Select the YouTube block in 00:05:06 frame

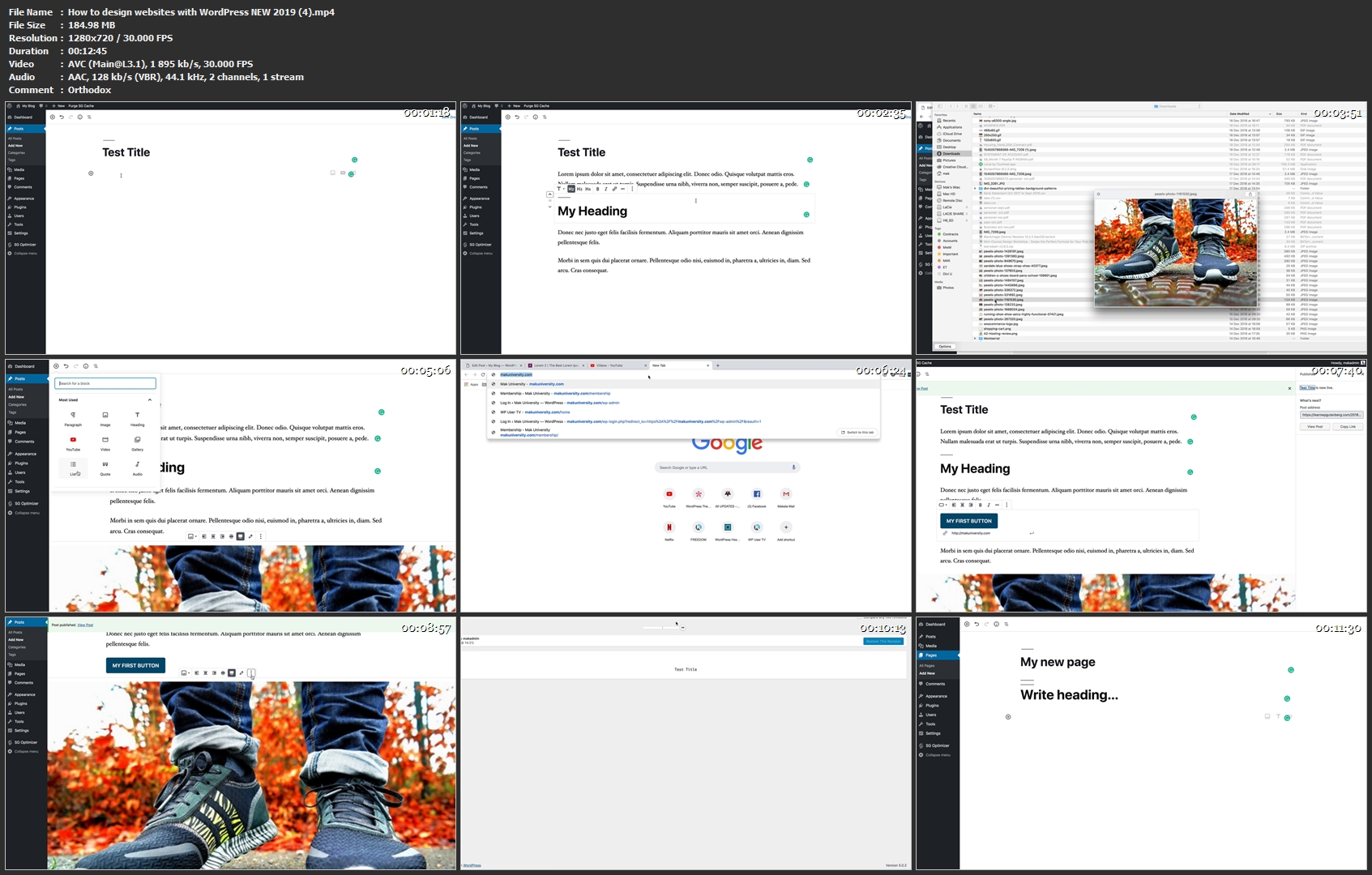click(73, 443)
